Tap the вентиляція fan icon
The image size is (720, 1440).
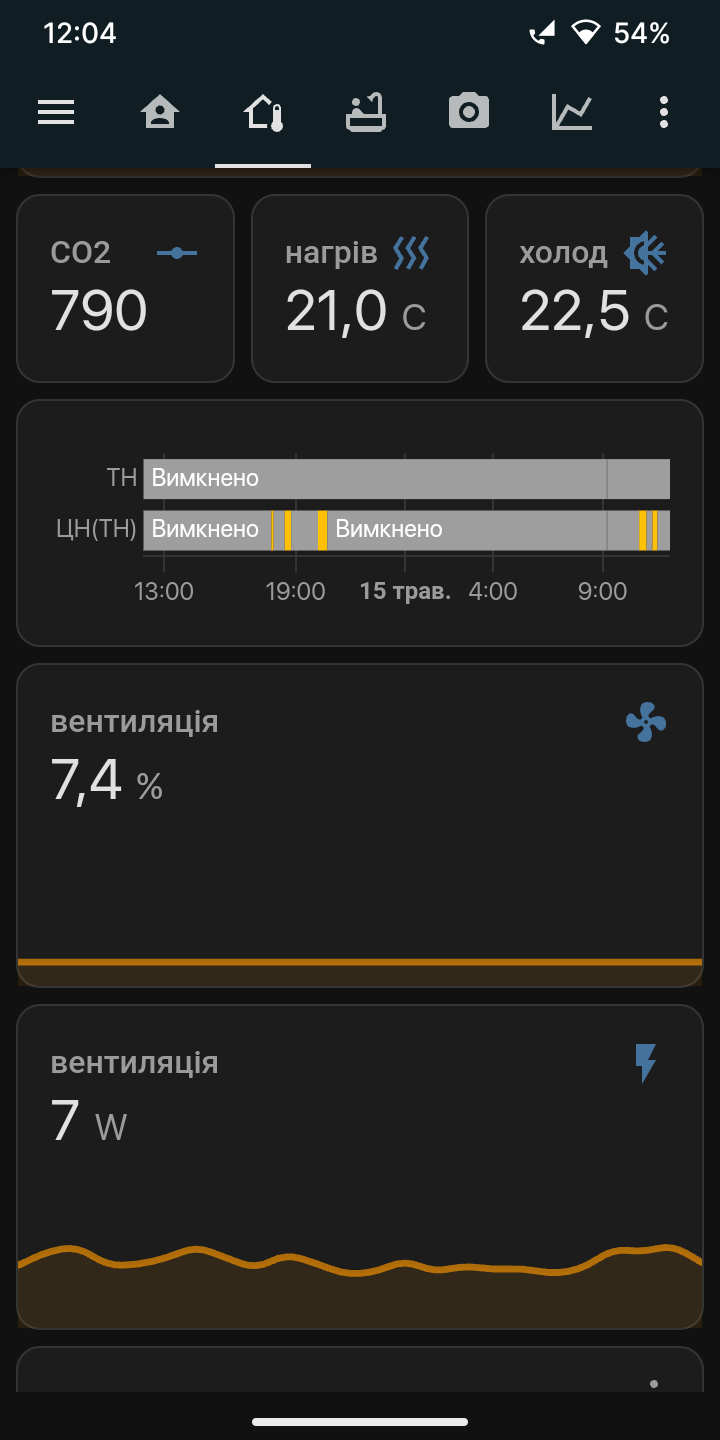[645, 721]
